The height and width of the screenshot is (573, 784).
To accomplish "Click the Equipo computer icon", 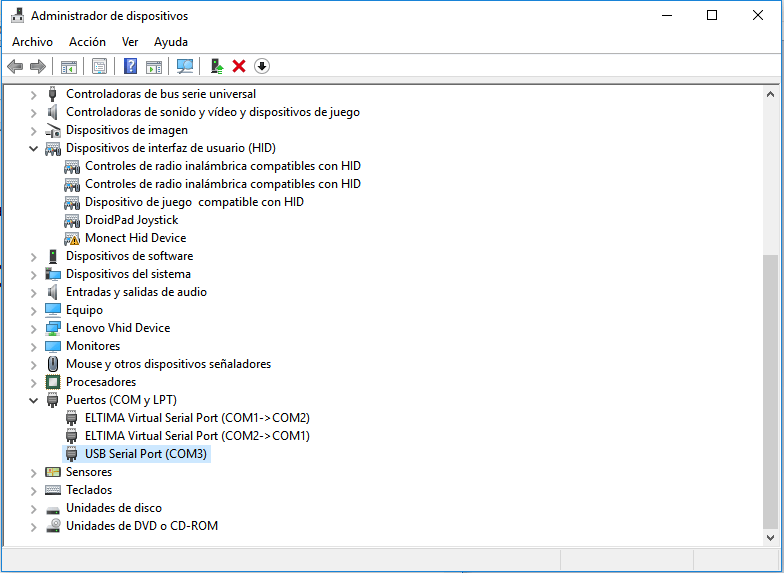I will pyautogui.click(x=52, y=310).
